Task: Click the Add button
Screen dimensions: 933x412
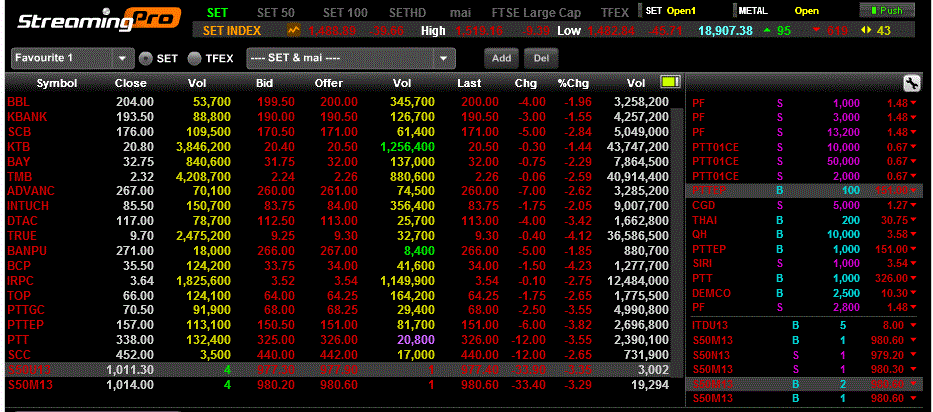Action: pos(502,58)
